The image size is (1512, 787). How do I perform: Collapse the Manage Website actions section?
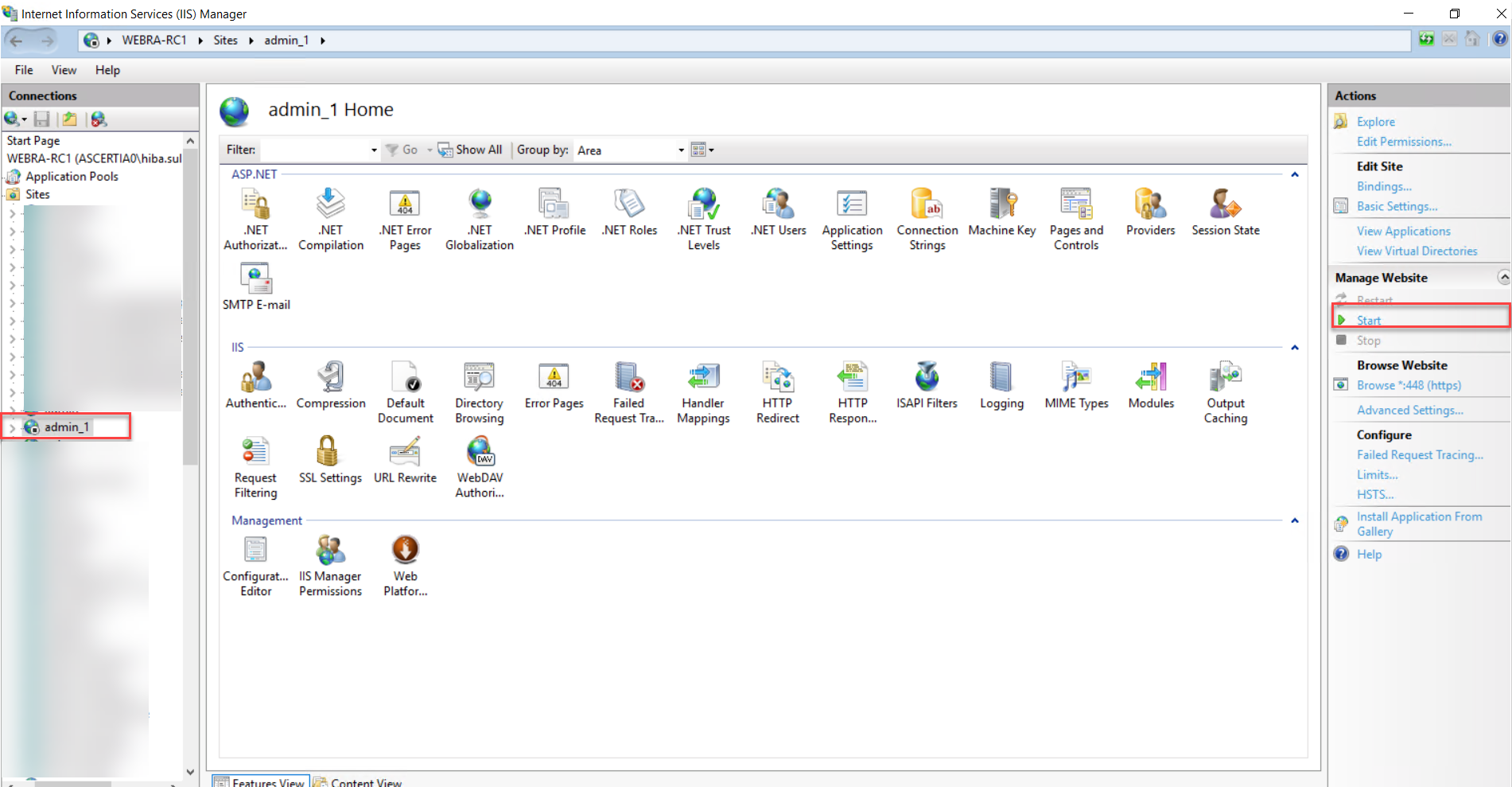pos(1502,277)
